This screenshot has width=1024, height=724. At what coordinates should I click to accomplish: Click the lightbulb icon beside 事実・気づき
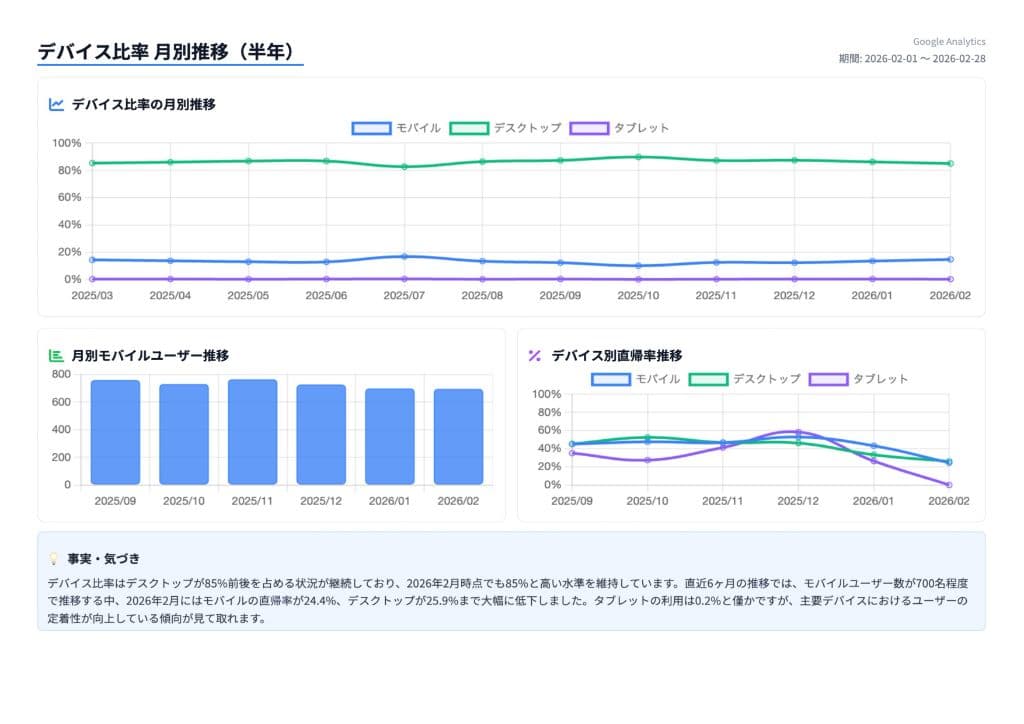(x=54, y=559)
